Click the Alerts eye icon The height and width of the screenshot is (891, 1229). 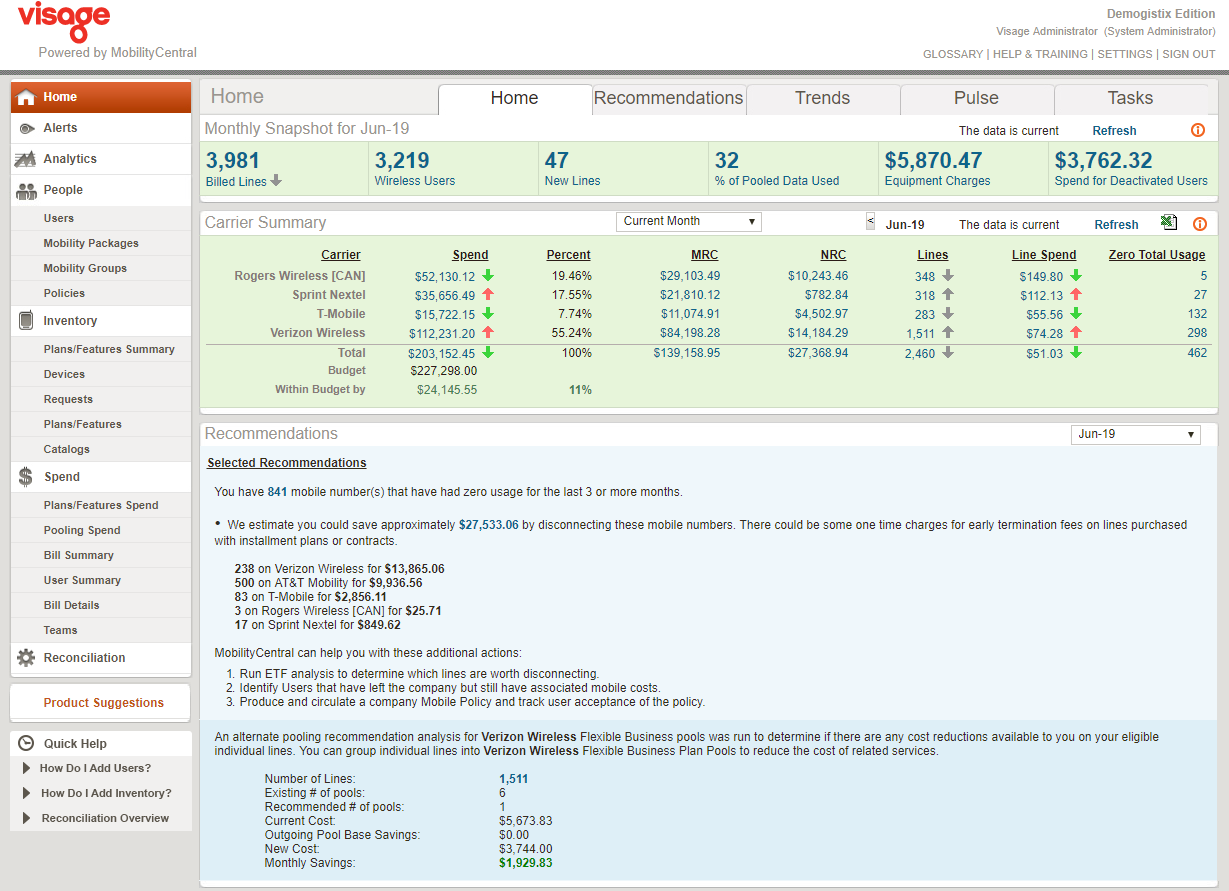(26, 128)
